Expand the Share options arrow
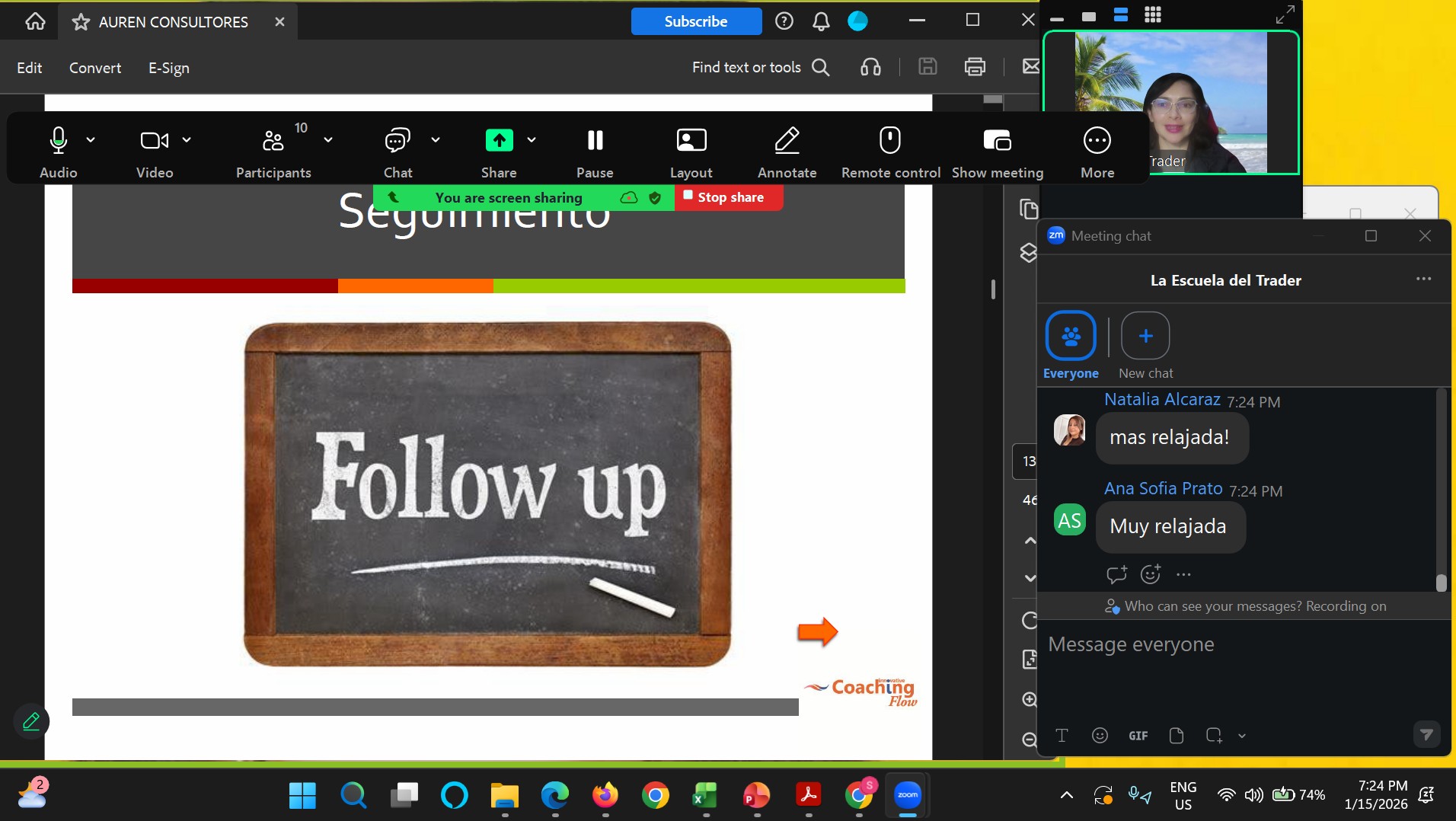Screen dimensions: 1456x821 point(532,139)
